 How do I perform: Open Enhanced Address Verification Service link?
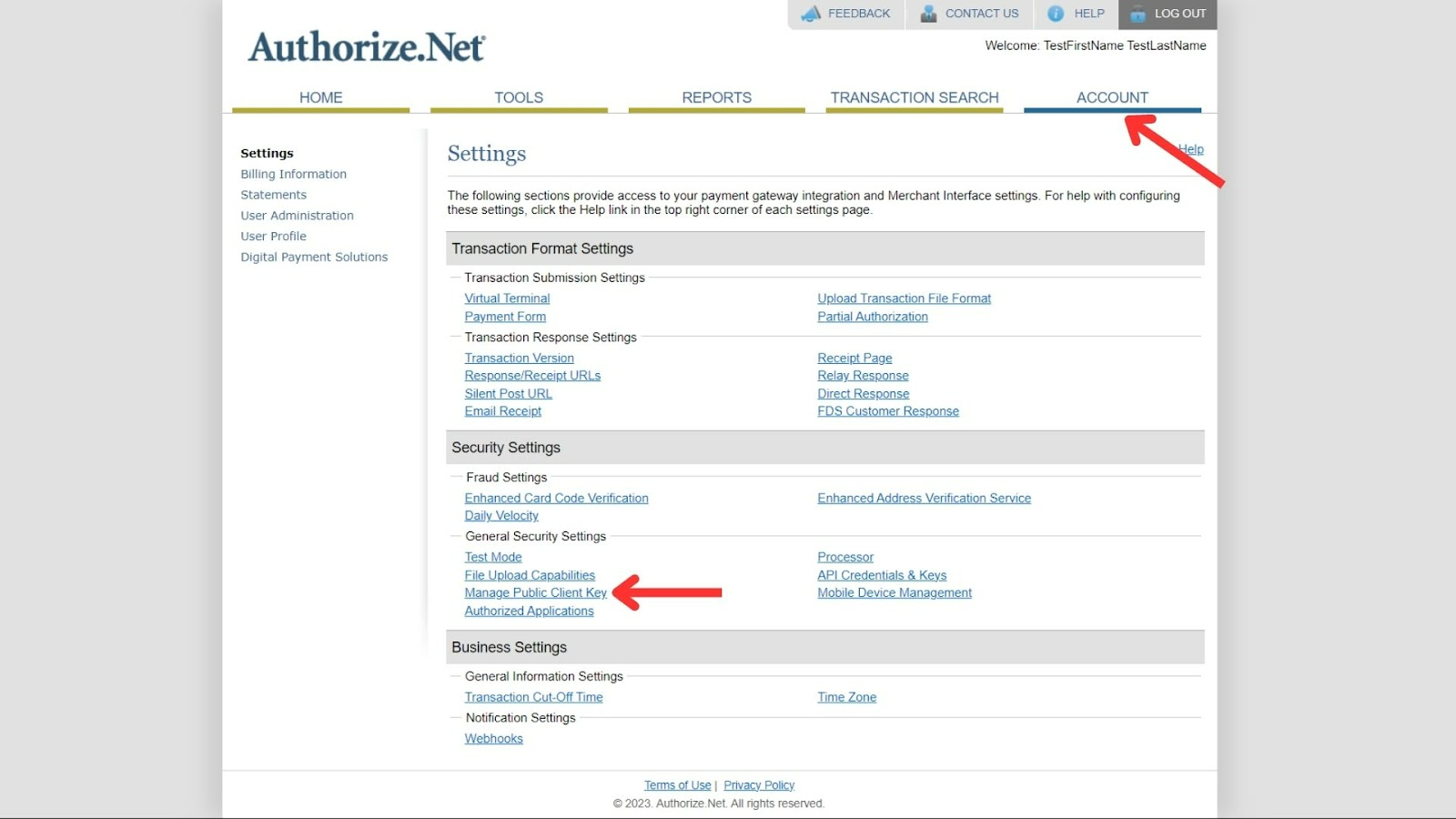coord(924,498)
